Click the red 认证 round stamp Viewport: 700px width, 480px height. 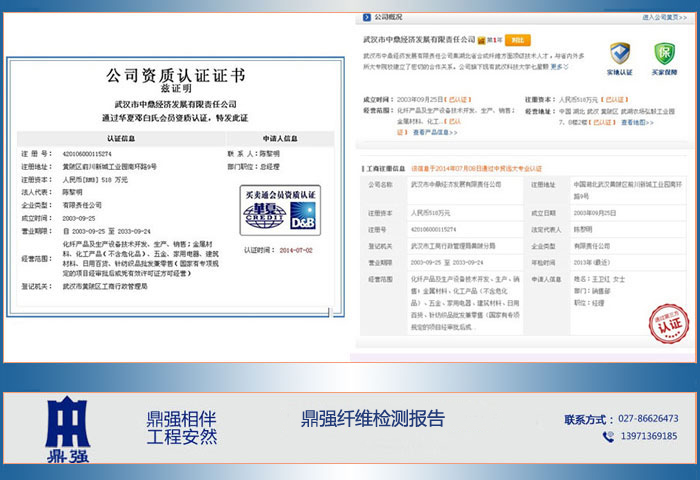[x=668, y=321]
